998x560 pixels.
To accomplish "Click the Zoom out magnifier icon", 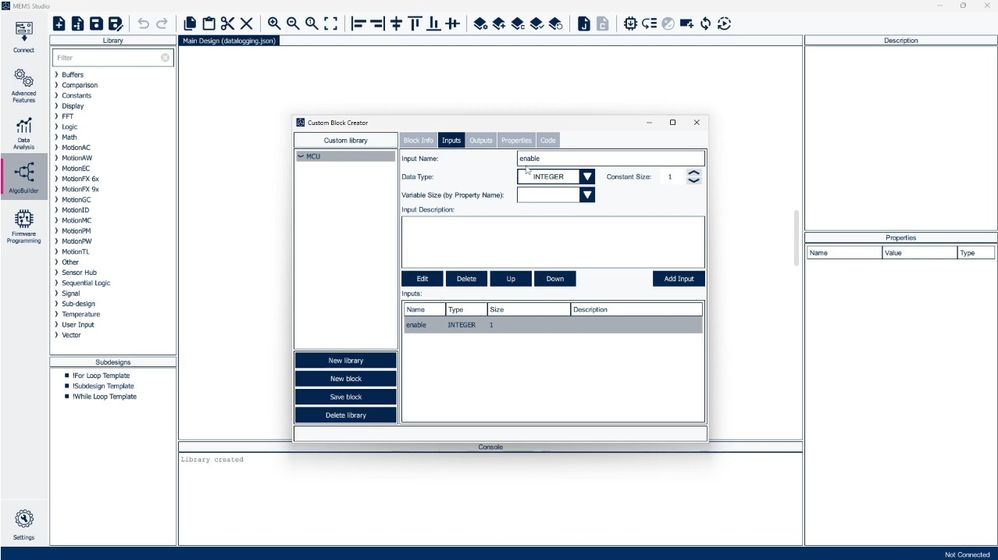I will pyautogui.click(x=293, y=24).
